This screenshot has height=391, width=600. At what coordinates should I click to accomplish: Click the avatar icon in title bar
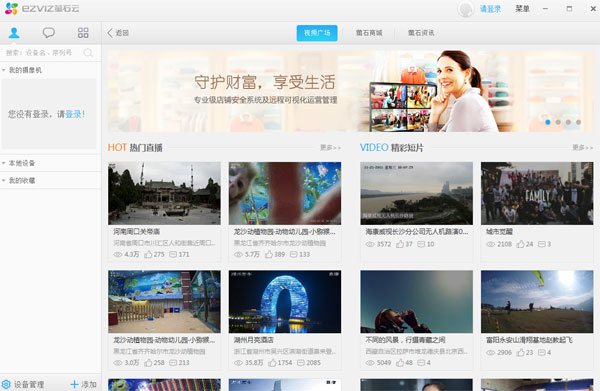coord(465,9)
